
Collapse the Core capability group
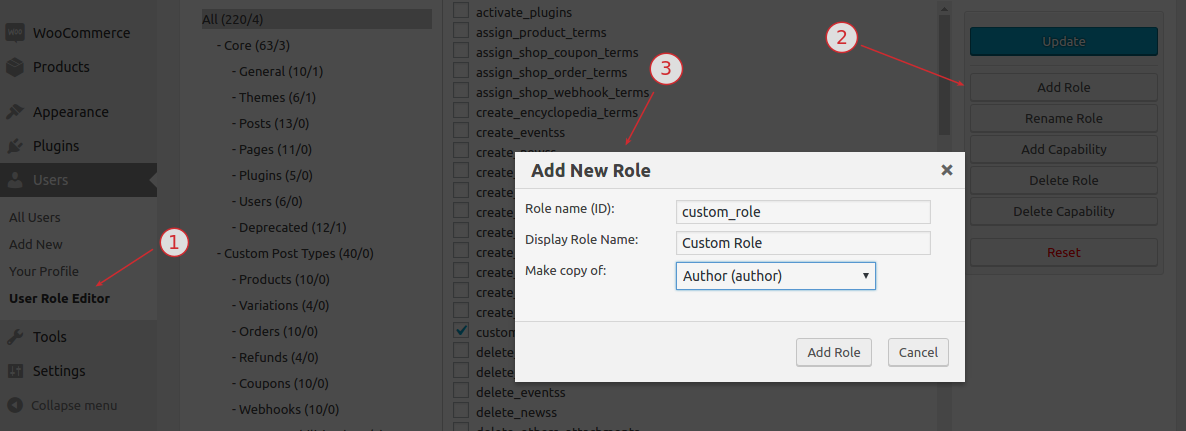click(x=219, y=46)
